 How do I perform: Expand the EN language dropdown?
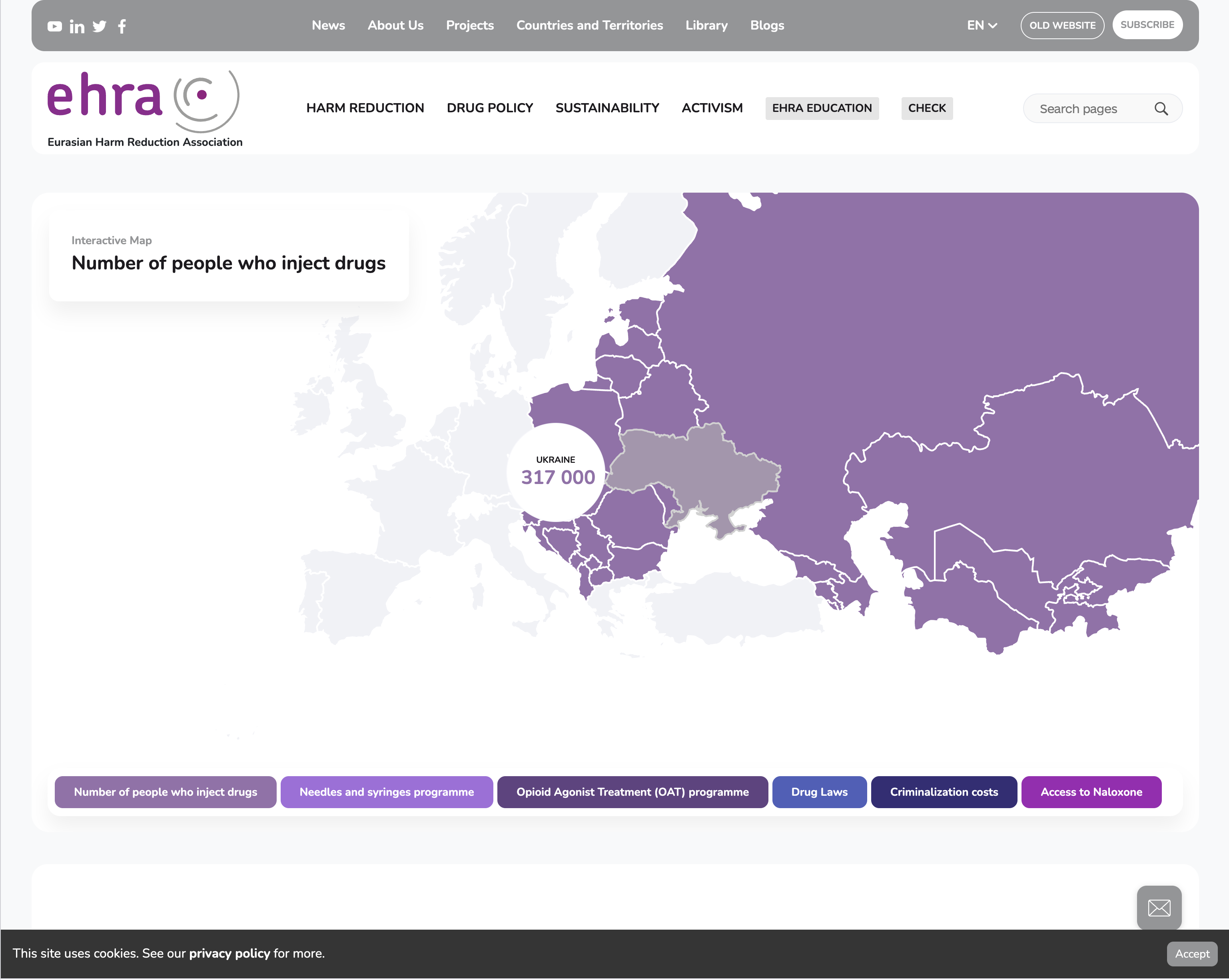tap(982, 26)
